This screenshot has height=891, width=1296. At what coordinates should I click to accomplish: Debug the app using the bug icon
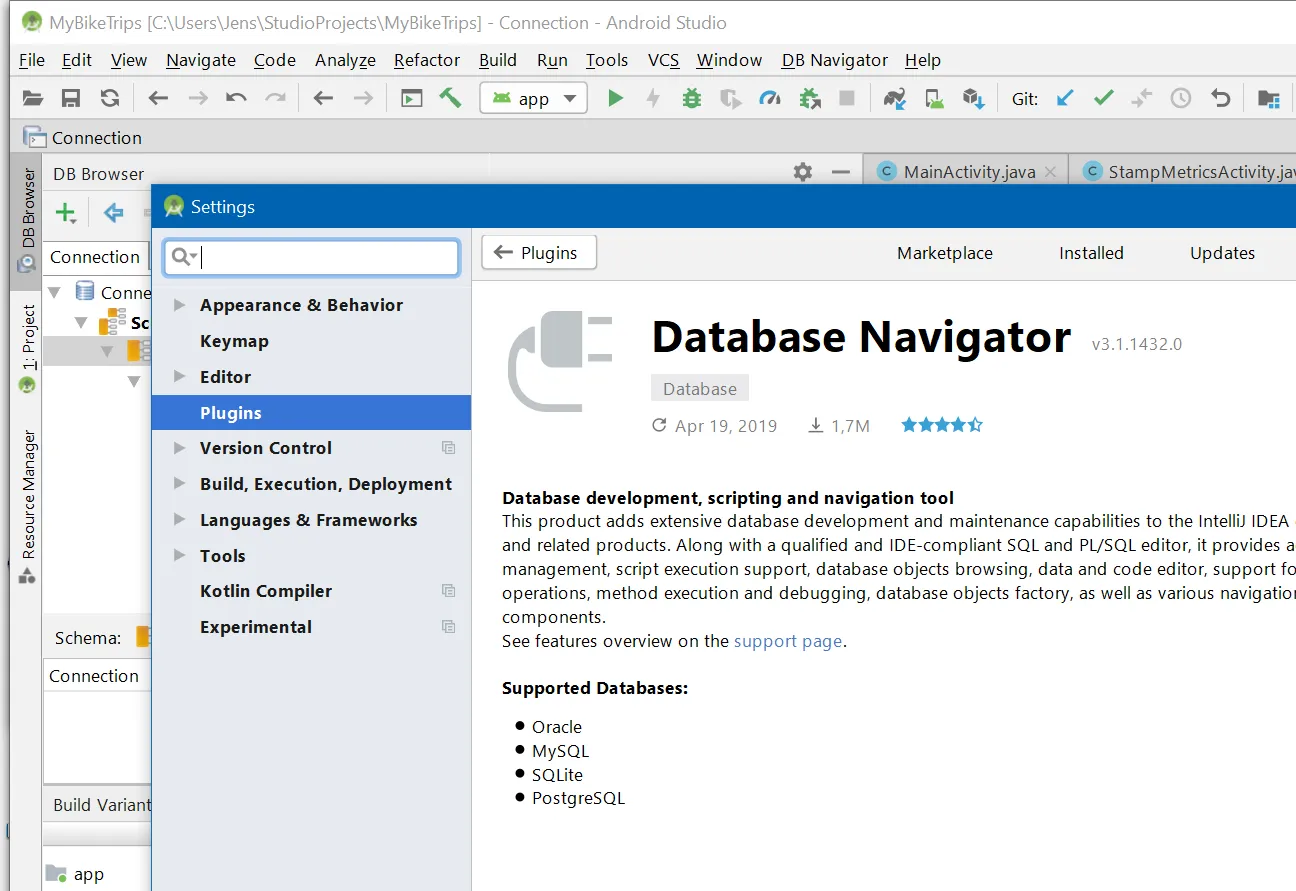click(x=691, y=98)
